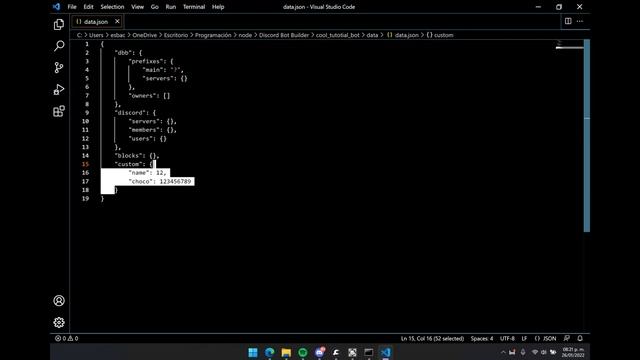640x360 pixels.
Task: Open Discord from taskbar
Action: click(x=320, y=352)
